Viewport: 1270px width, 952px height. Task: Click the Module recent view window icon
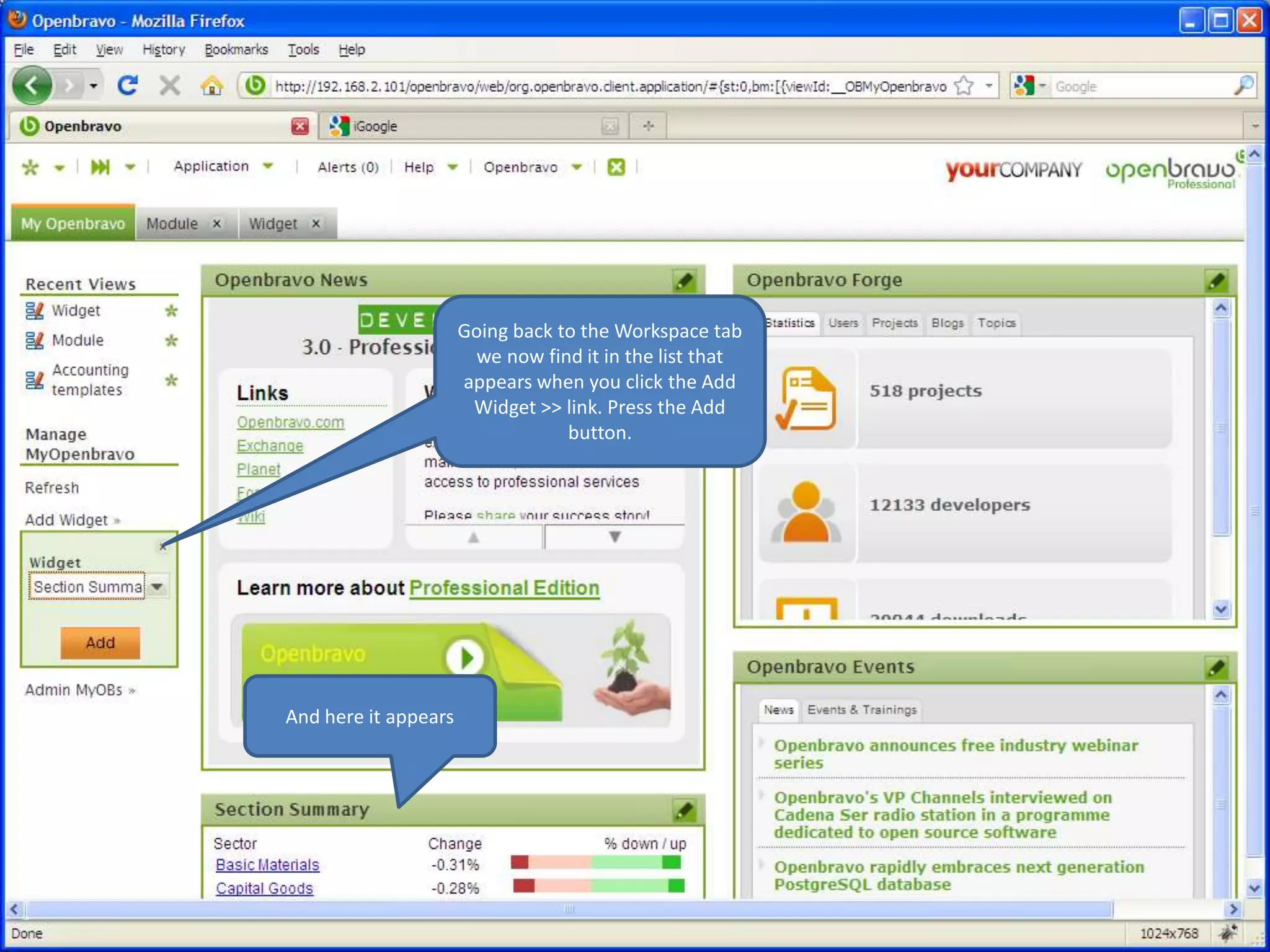(x=35, y=340)
